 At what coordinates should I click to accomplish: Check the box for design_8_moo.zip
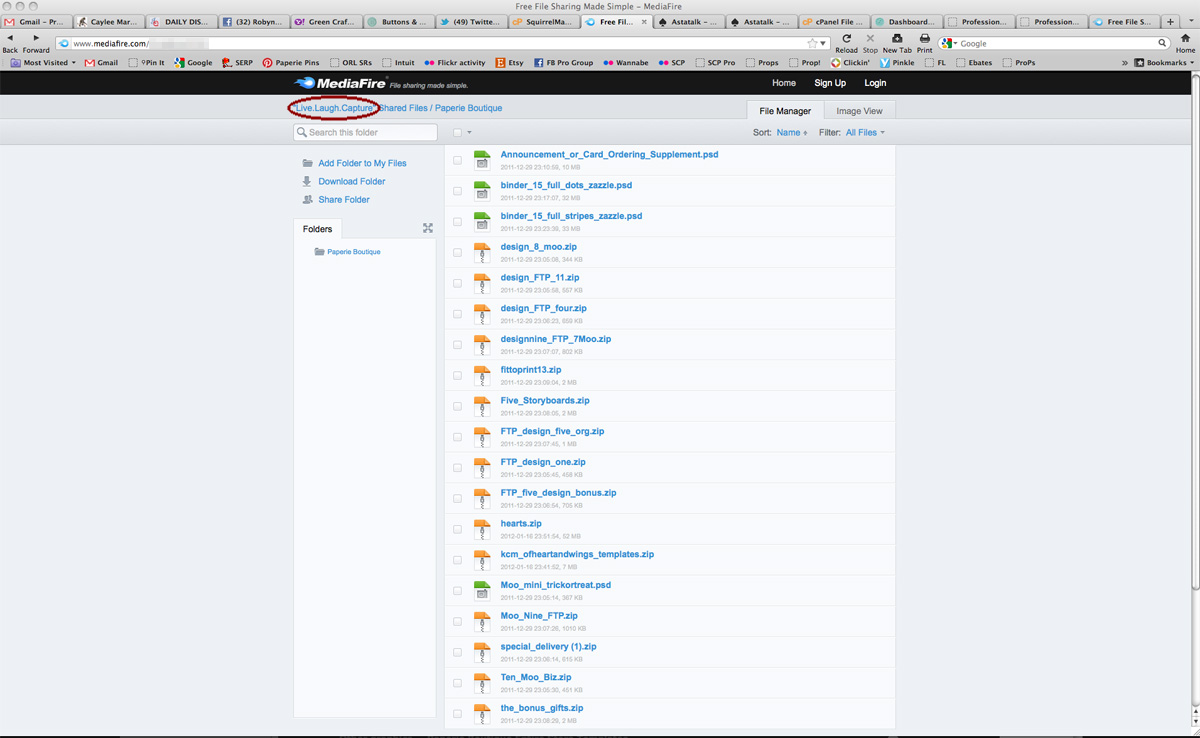[458, 252]
